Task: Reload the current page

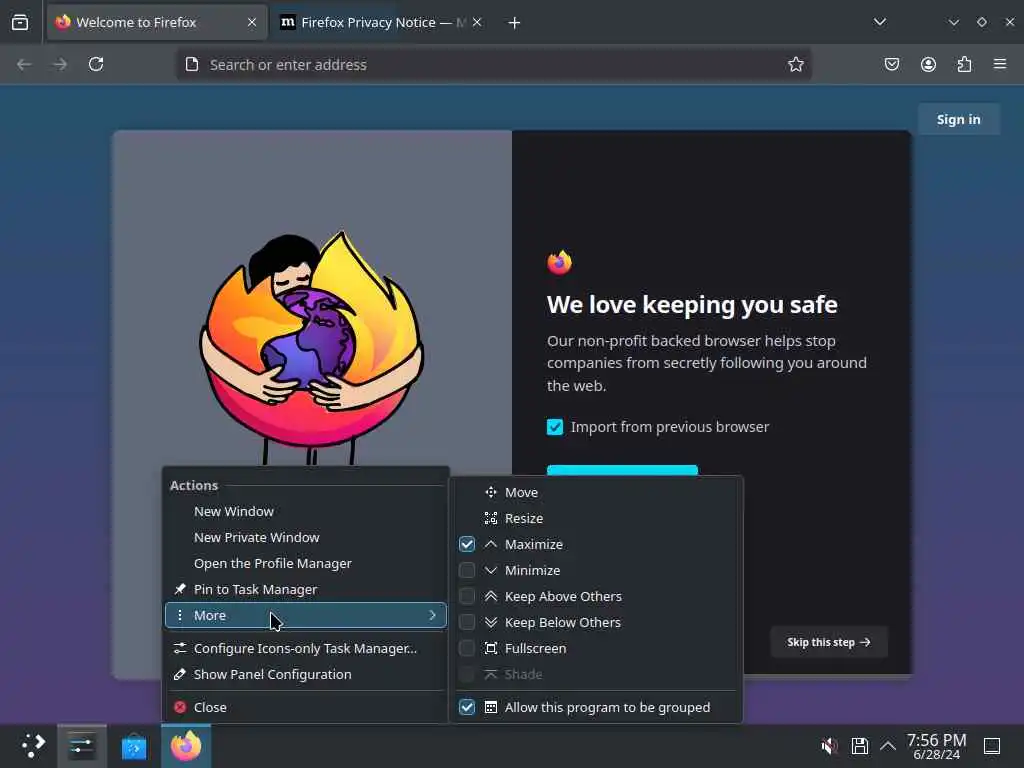Action: click(96, 64)
